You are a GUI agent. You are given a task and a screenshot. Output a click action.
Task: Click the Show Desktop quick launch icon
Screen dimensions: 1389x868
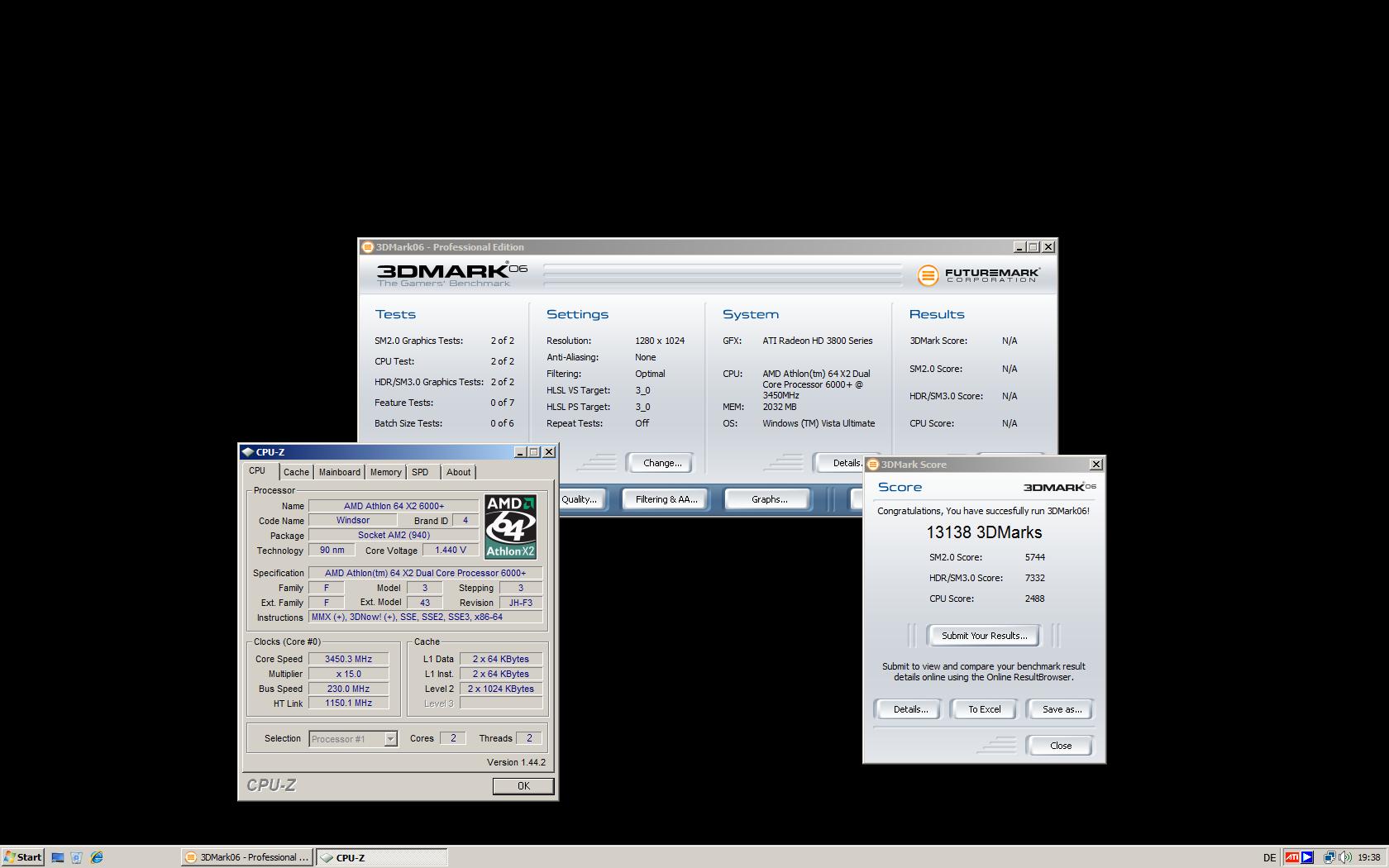[x=58, y=857]
